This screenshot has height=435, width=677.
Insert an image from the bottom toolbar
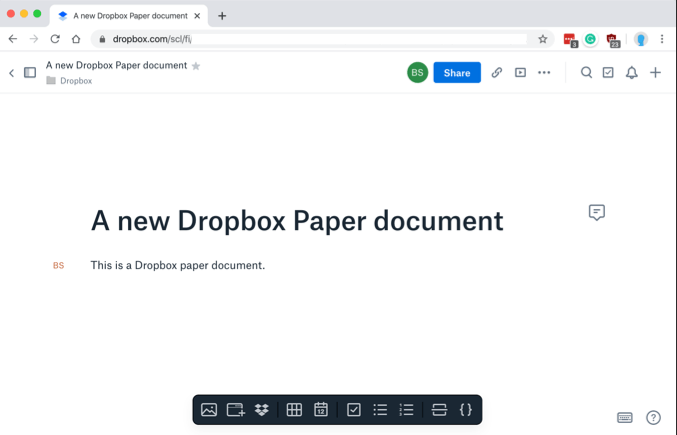point(209,410)
